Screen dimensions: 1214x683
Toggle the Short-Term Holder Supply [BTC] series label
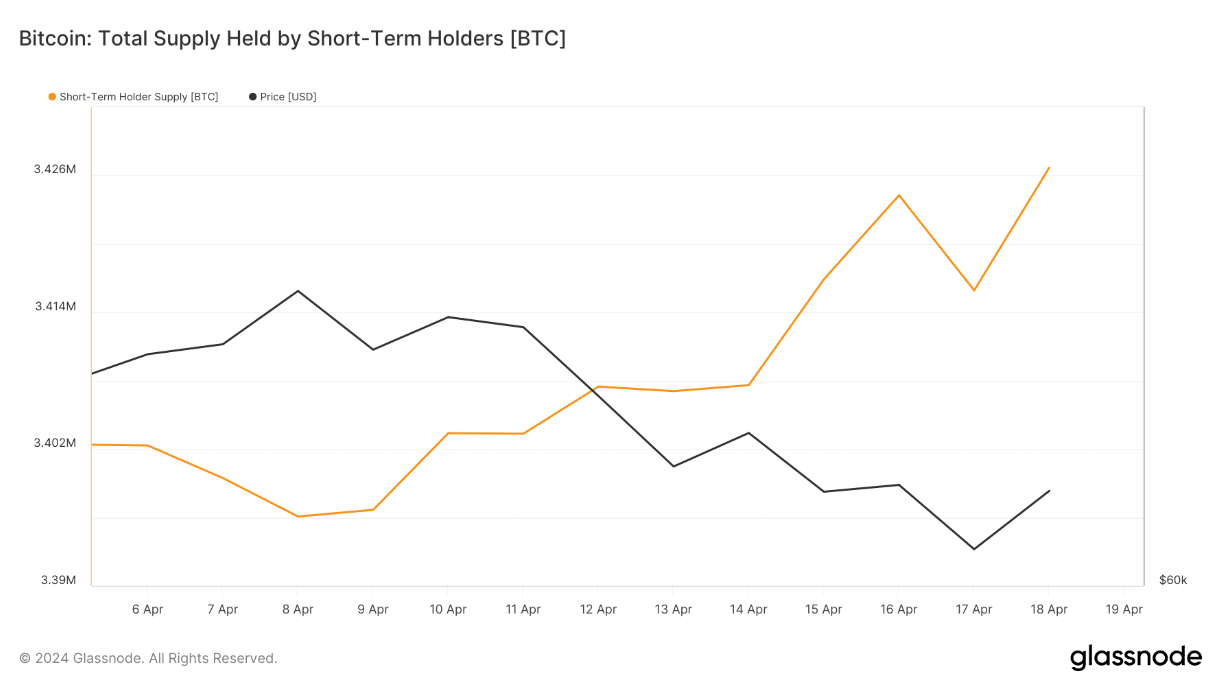138,97
